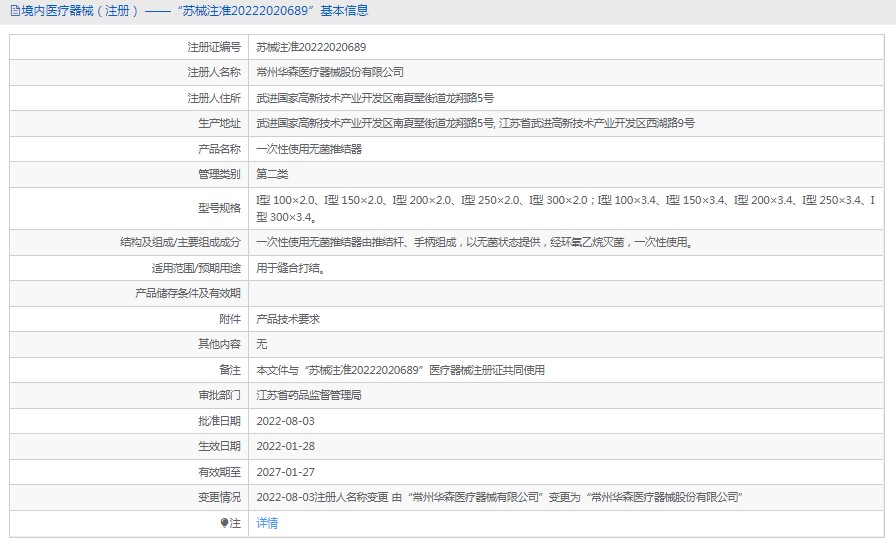Select registration number value 苏械注准20222020689

pos(311,47)
